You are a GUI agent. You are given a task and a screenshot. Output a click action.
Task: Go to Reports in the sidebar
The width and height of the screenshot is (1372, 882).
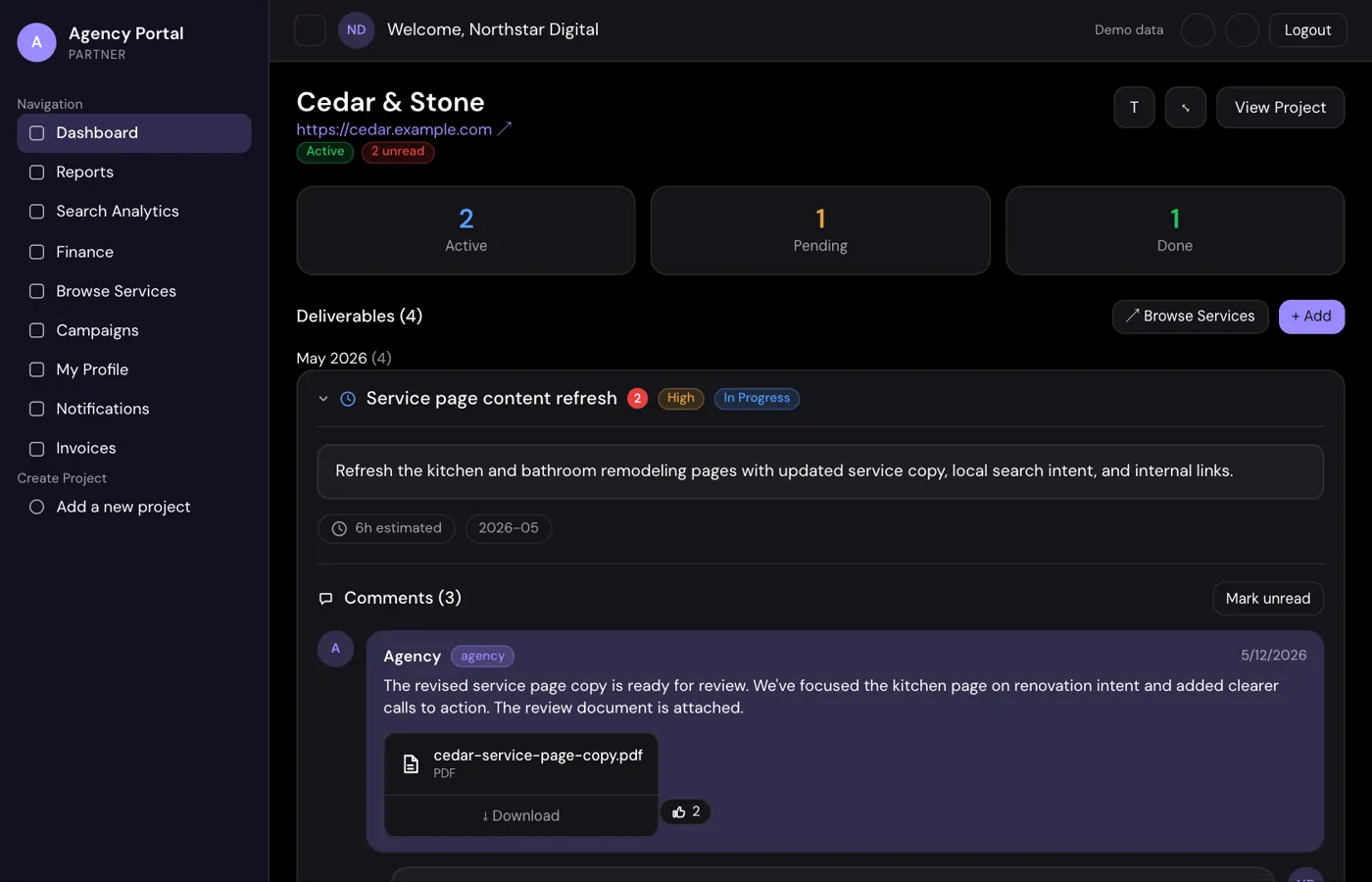[x=134, y=172]
